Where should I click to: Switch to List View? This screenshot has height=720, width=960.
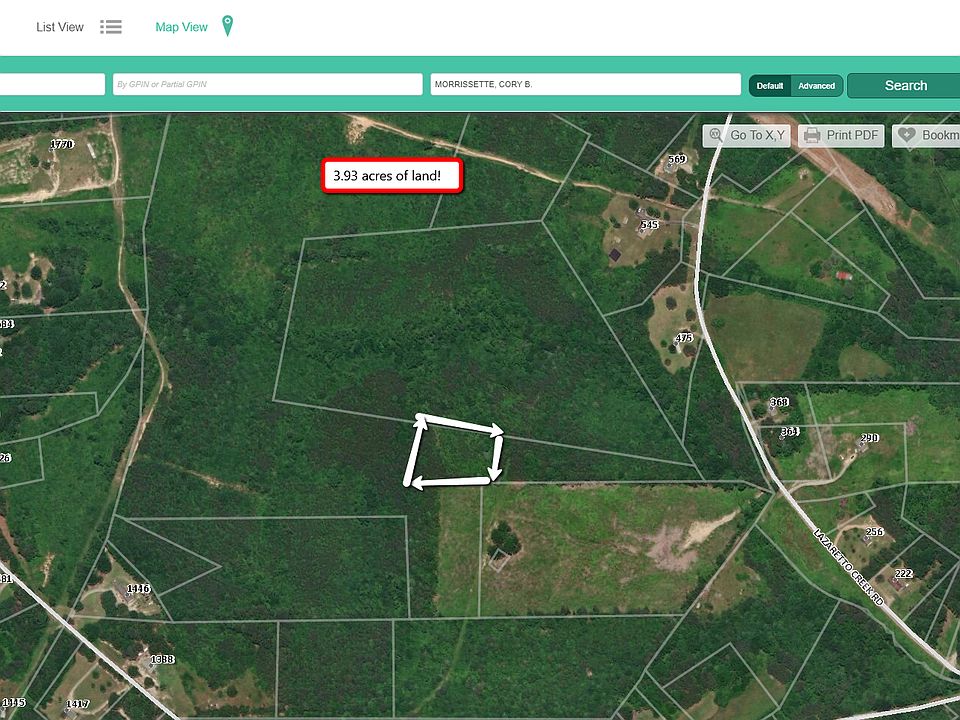click(x=60, y=27)
